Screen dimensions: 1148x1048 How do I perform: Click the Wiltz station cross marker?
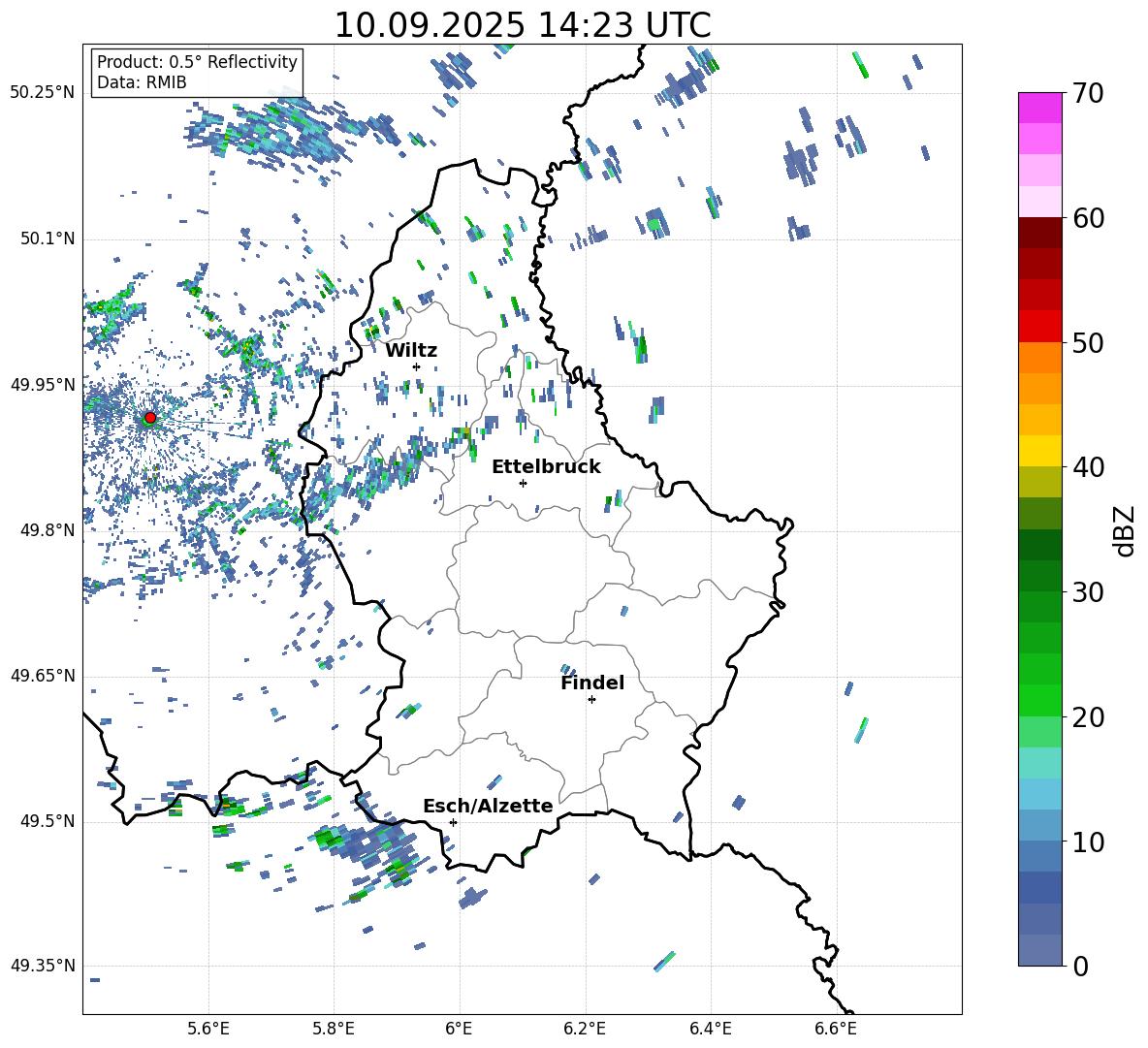(417, 366)
